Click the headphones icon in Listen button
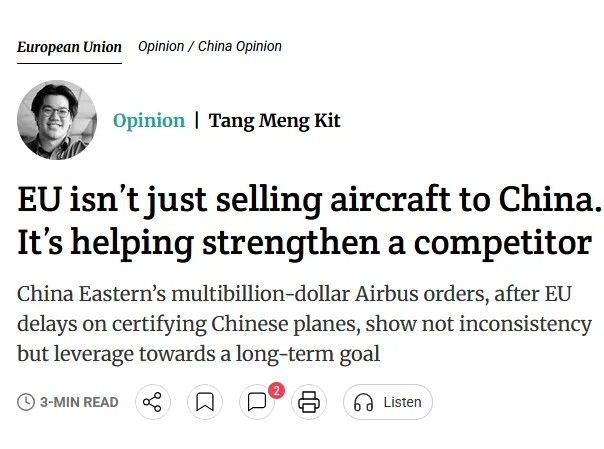The width and height of the screenshot is (604, 449). coord(363,402)
